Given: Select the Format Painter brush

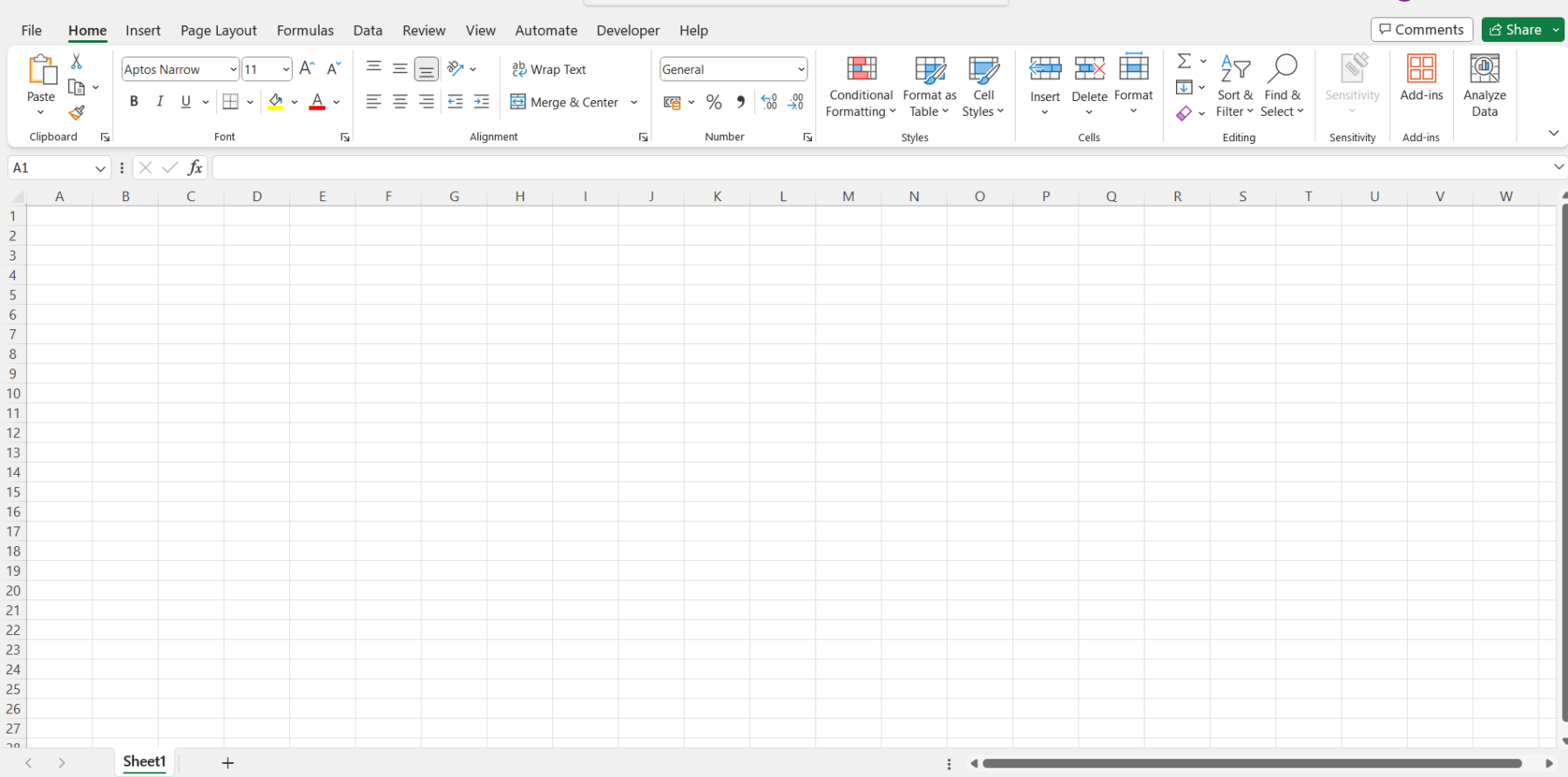Looking at the screenshot, I should coord(77,112).
